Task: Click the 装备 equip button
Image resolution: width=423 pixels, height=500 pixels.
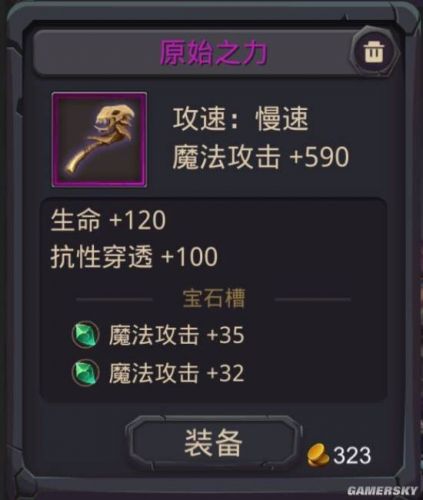Action: point(213,442)
